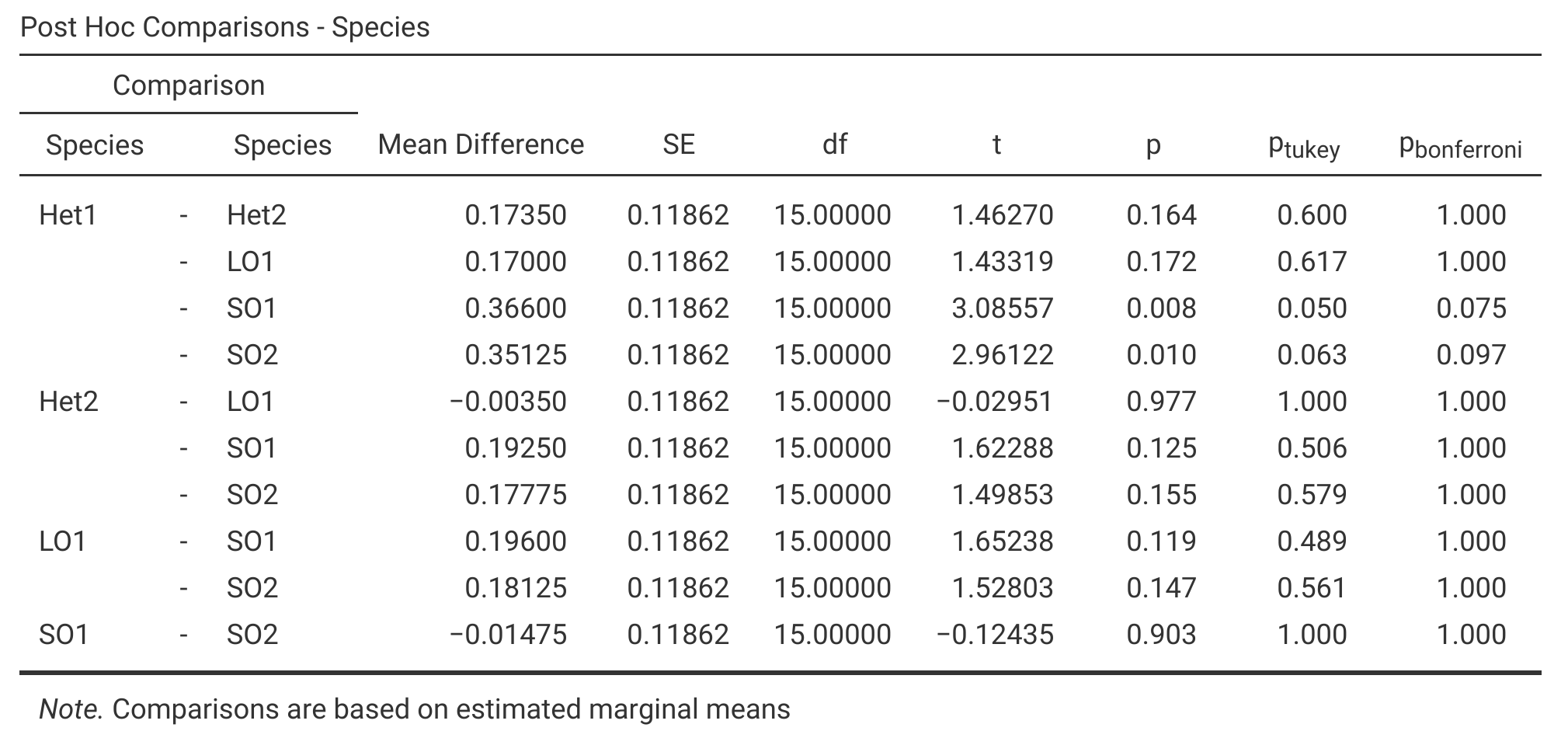Screen dimensions: 1568x745
Task: Click the t value −0.12435
Action: [x=995, y=635]
